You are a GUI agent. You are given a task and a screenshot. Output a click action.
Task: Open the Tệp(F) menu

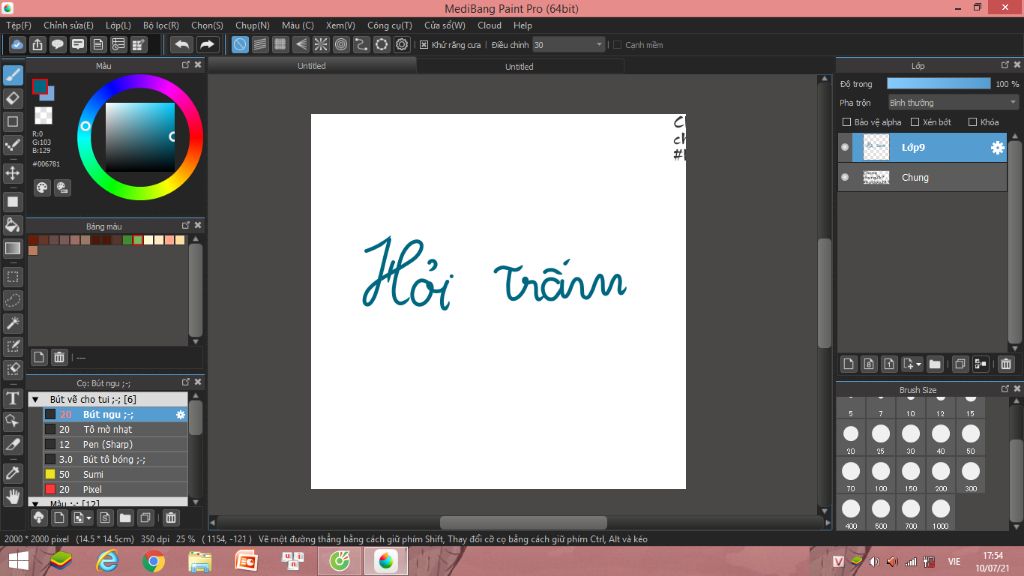tap(19, 25)
